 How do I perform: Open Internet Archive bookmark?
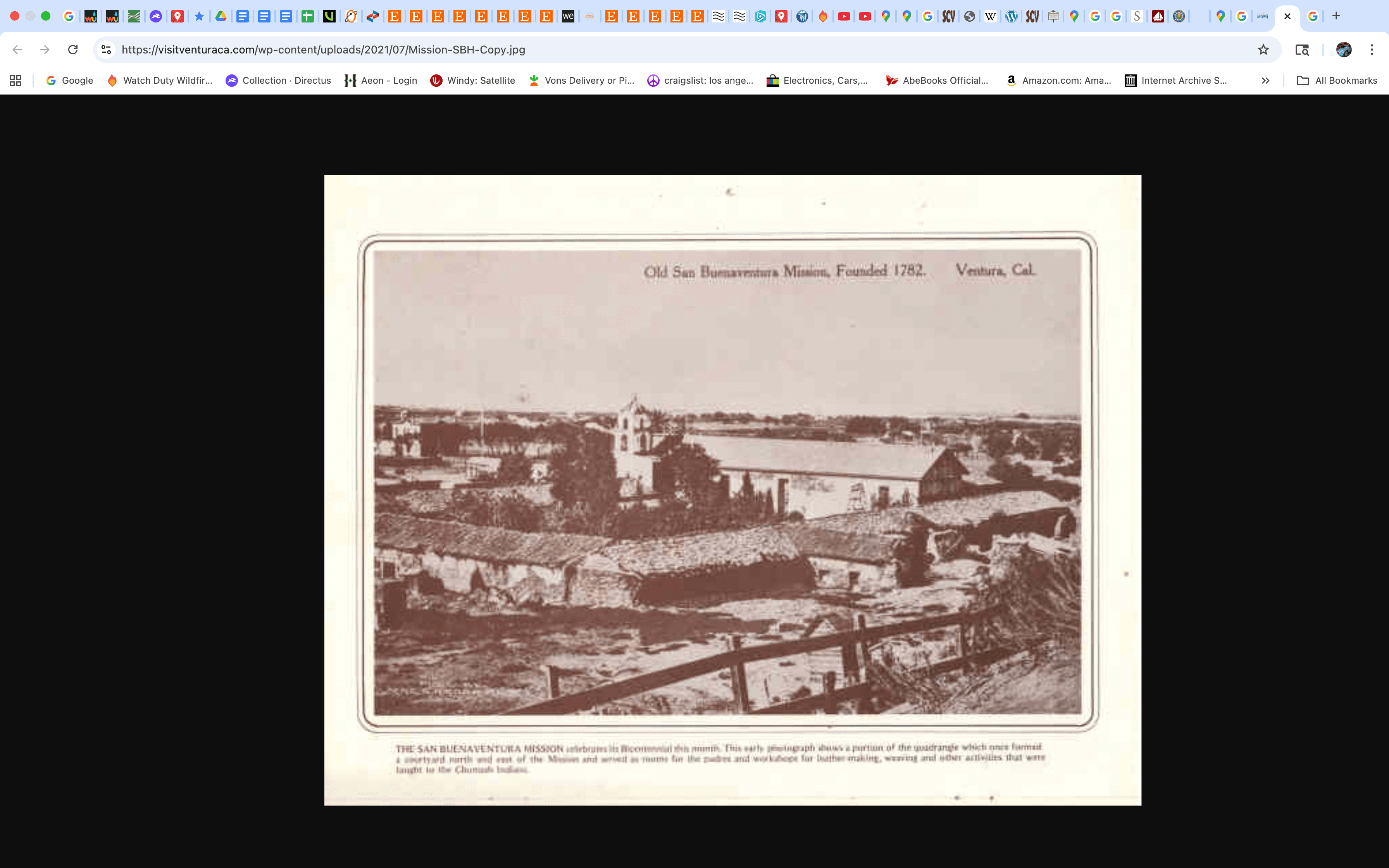1175,80
